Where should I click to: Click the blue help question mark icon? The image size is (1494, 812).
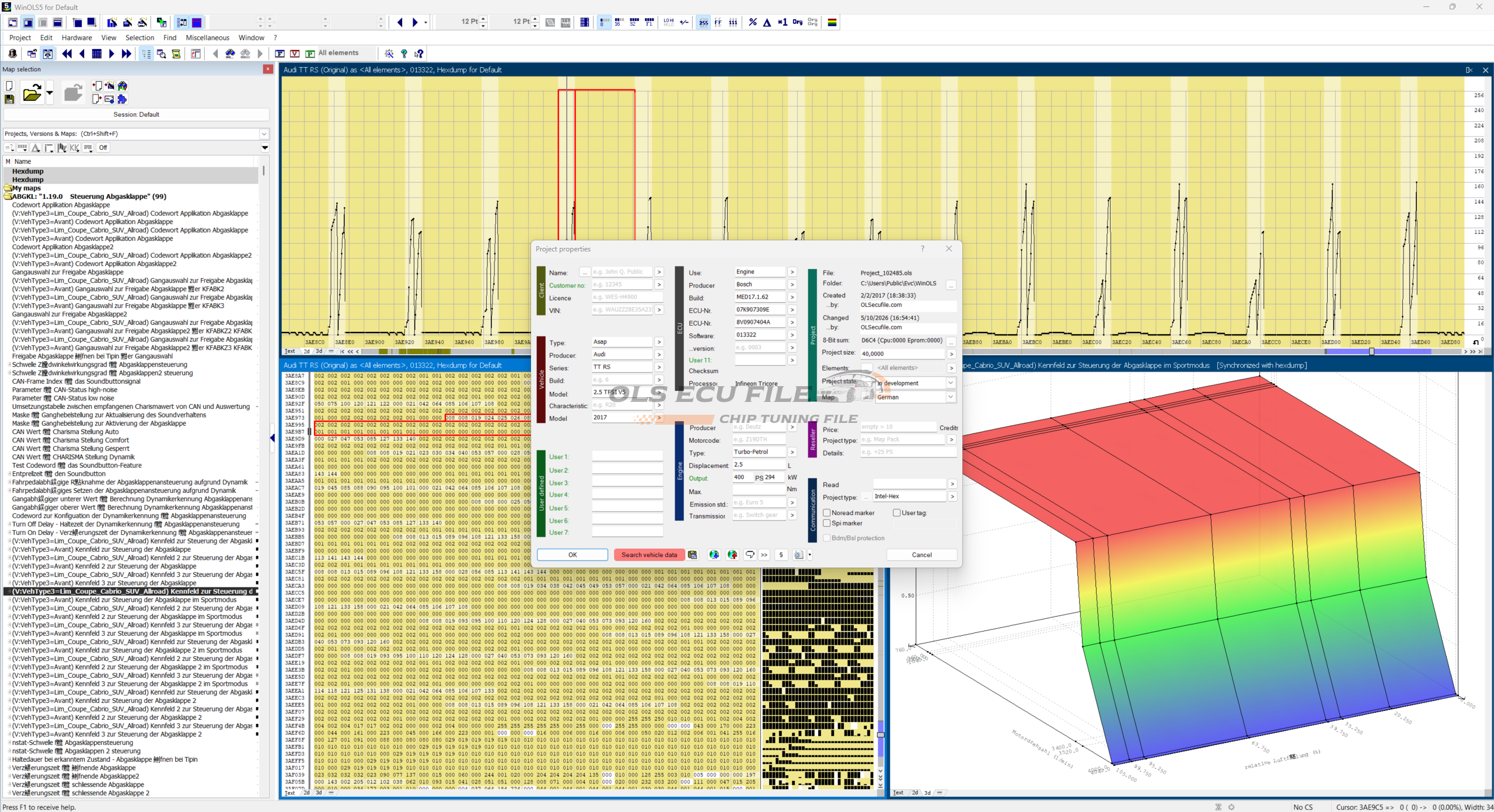(x=404, y=54)
